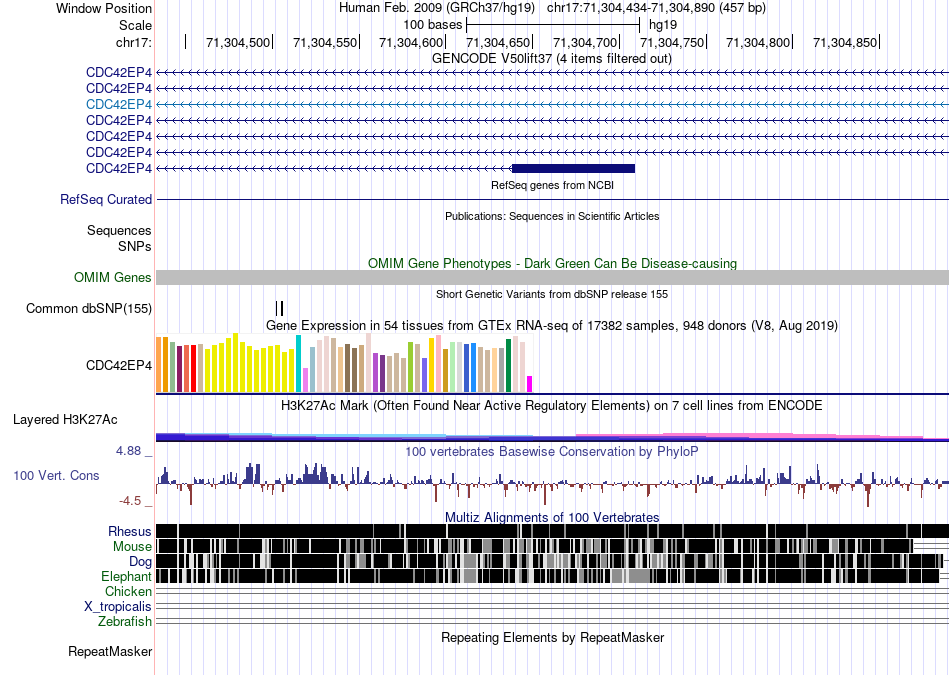Click the X_tropicalis alignment label
This screenshot has width=950, height=675.
click(118, 607)
